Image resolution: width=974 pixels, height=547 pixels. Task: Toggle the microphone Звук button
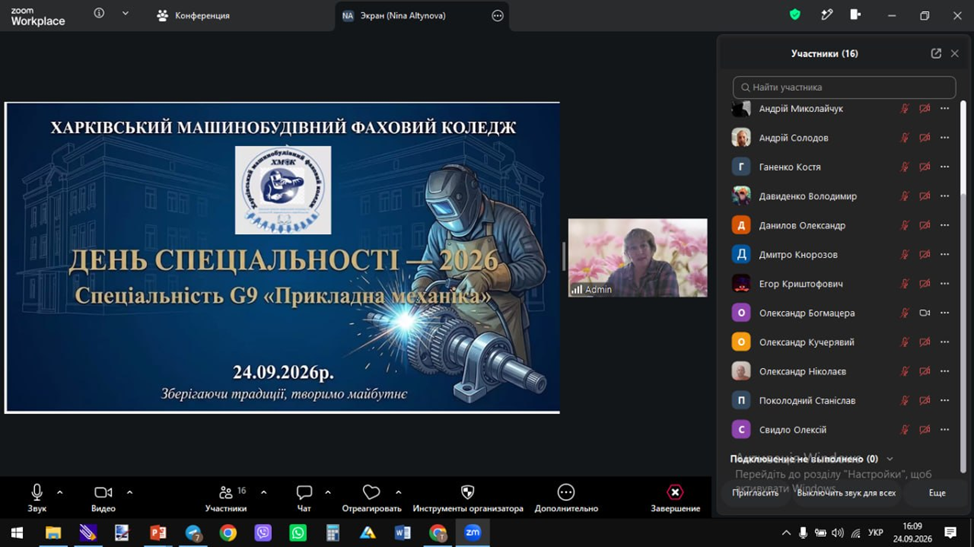37,498
